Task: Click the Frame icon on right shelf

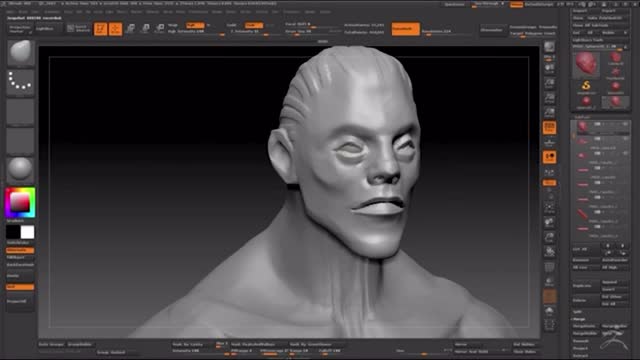Action: click(x=549, y=208)
